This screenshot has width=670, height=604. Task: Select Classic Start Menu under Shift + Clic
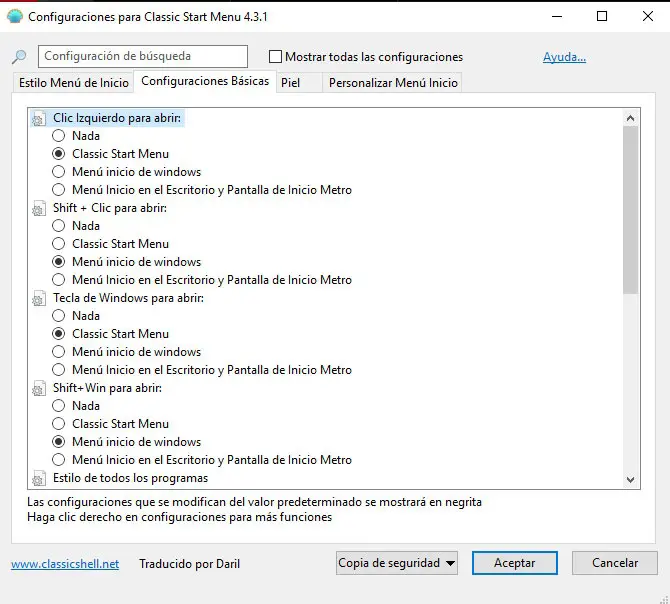(59, 244)
